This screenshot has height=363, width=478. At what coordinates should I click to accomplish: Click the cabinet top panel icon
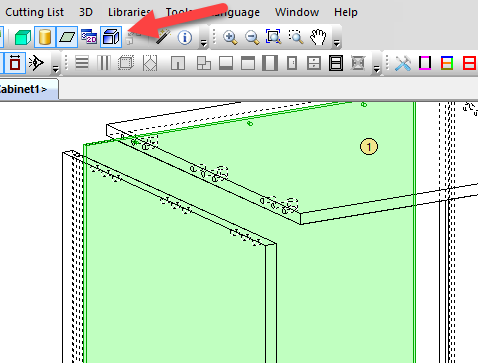[248, 63]
